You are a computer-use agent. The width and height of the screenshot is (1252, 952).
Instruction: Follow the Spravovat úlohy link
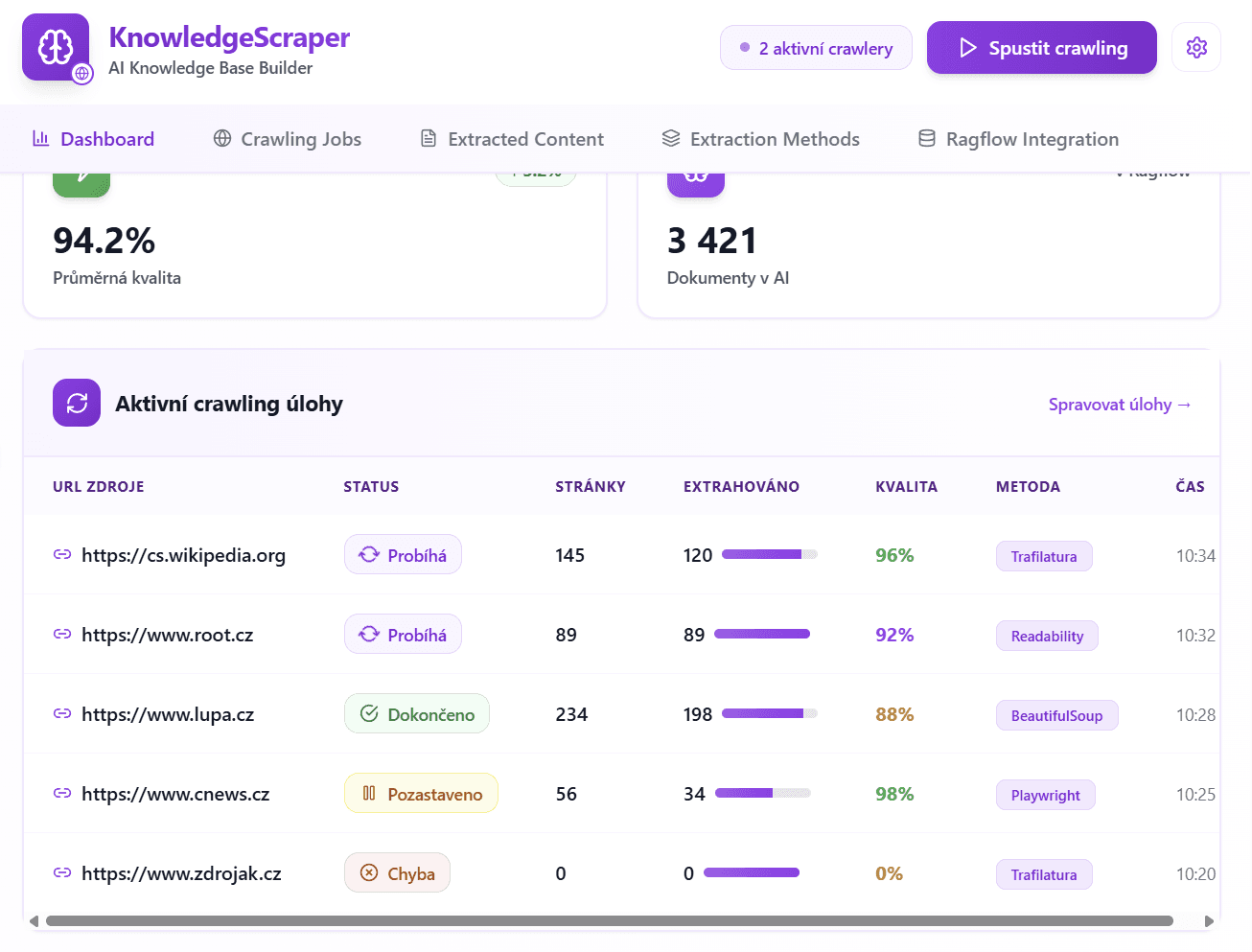point(1120,404)
